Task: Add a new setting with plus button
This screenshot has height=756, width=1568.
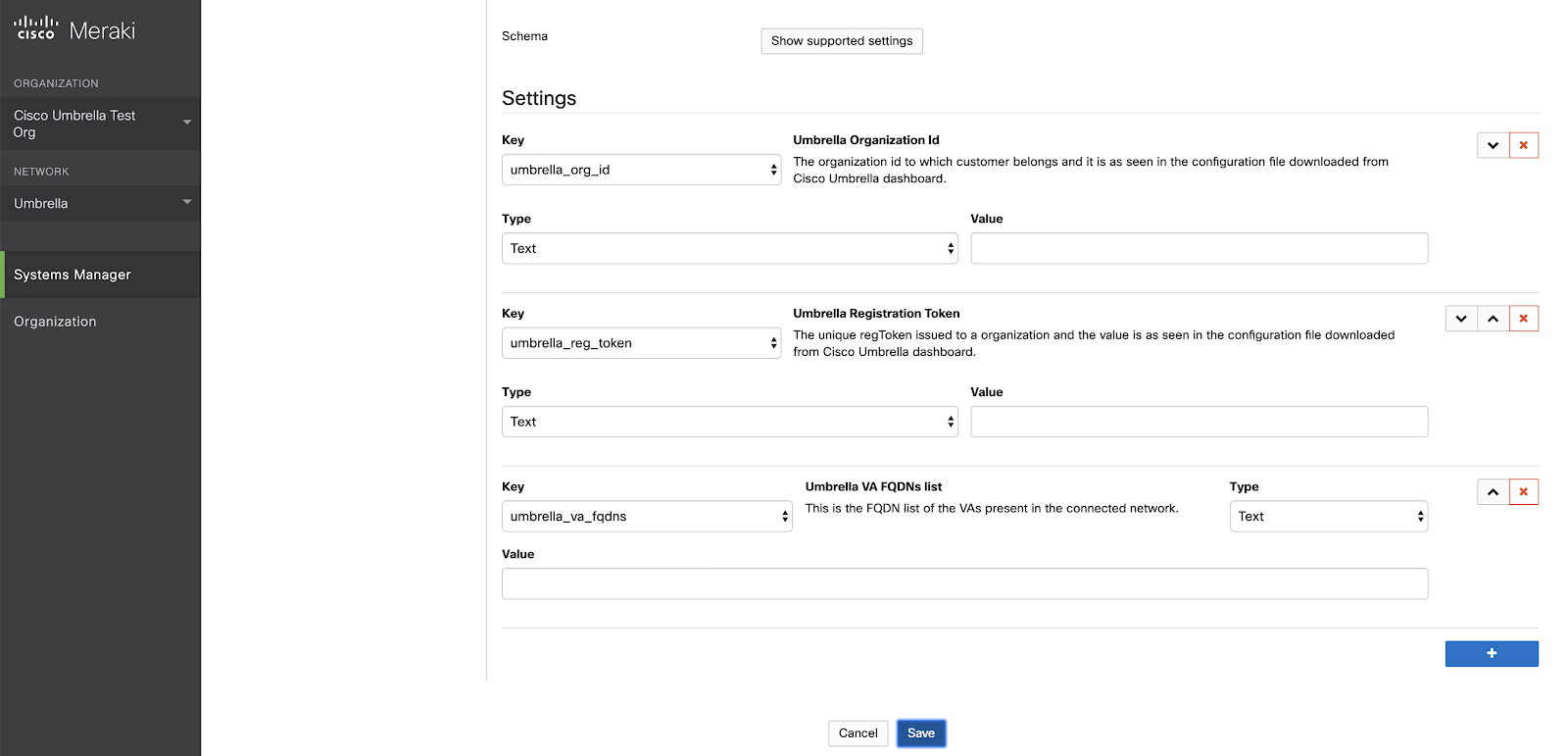Action: tap(1492, 654)
